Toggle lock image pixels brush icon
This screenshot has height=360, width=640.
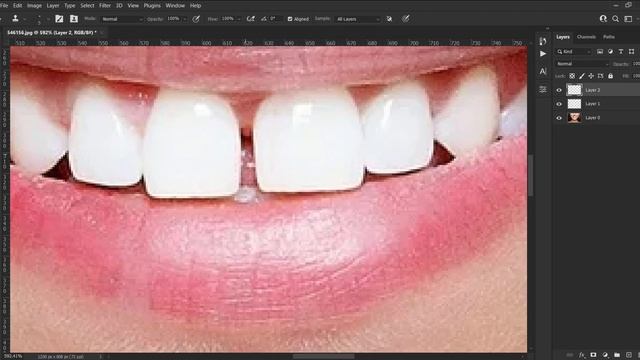click(582, 76)
